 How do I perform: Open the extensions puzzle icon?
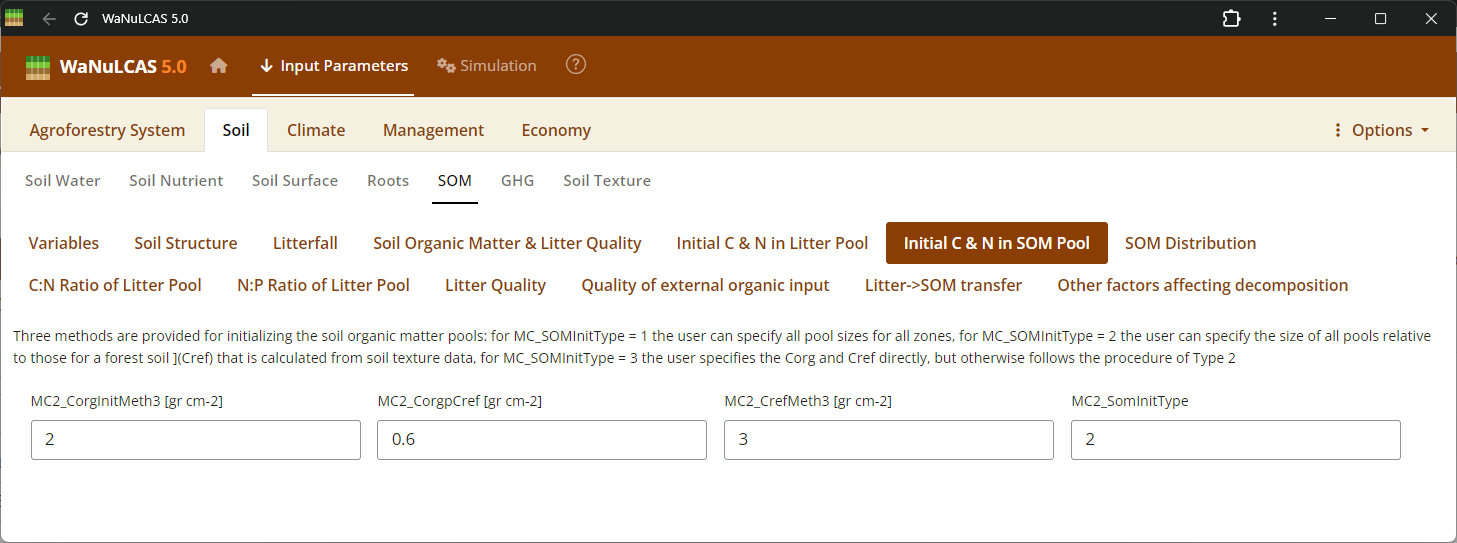1232,19
